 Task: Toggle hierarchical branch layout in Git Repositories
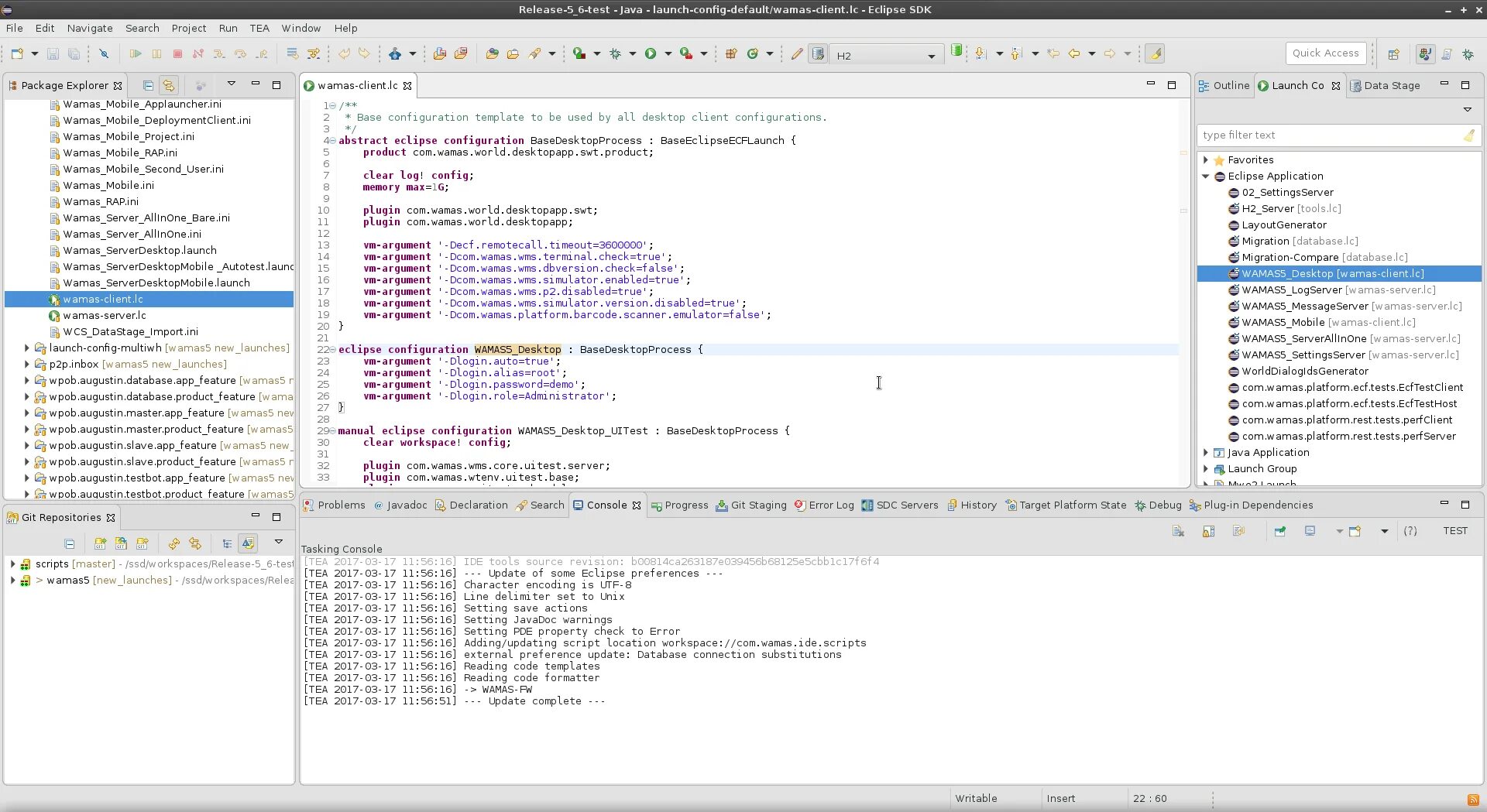pos(227,543)
